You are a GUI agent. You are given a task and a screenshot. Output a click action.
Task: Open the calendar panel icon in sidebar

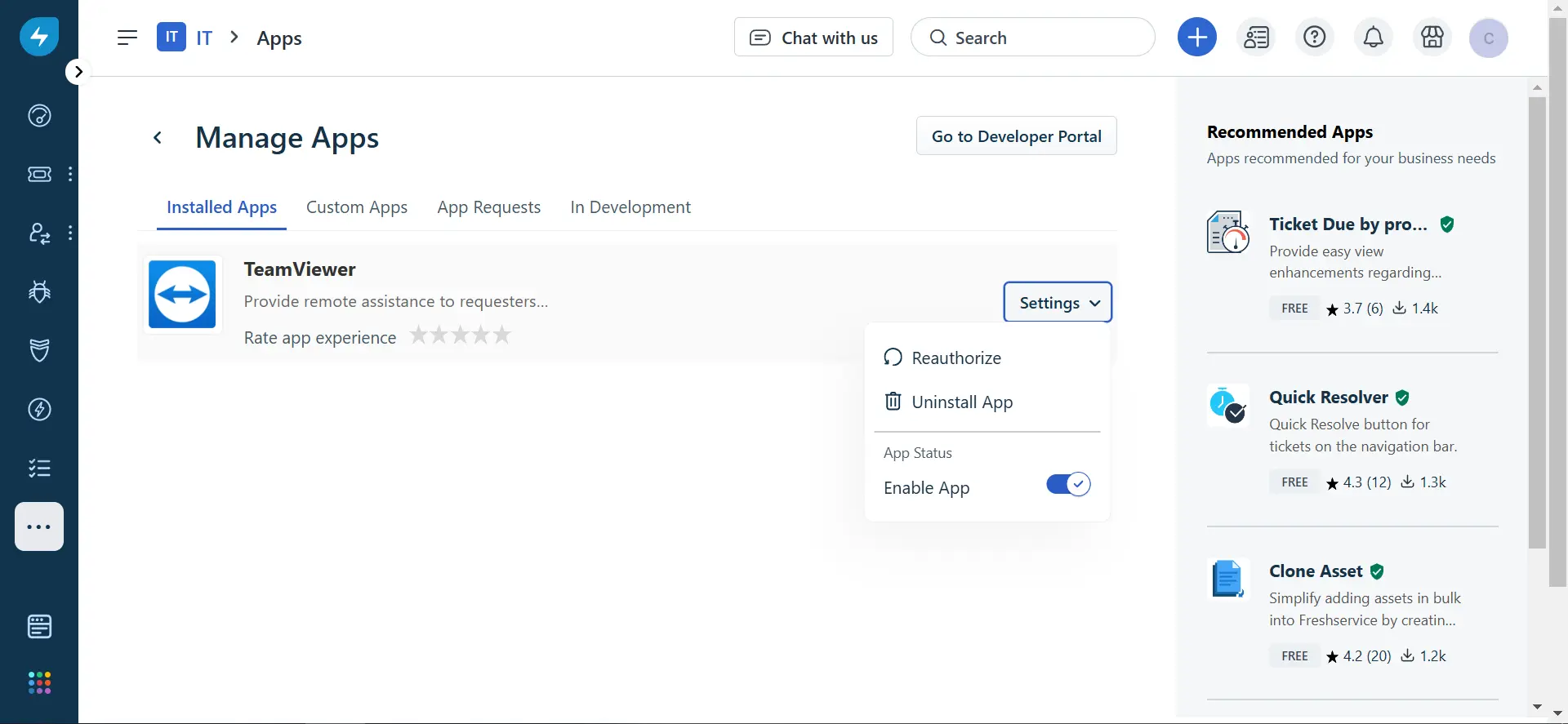(x=39, y=626)
